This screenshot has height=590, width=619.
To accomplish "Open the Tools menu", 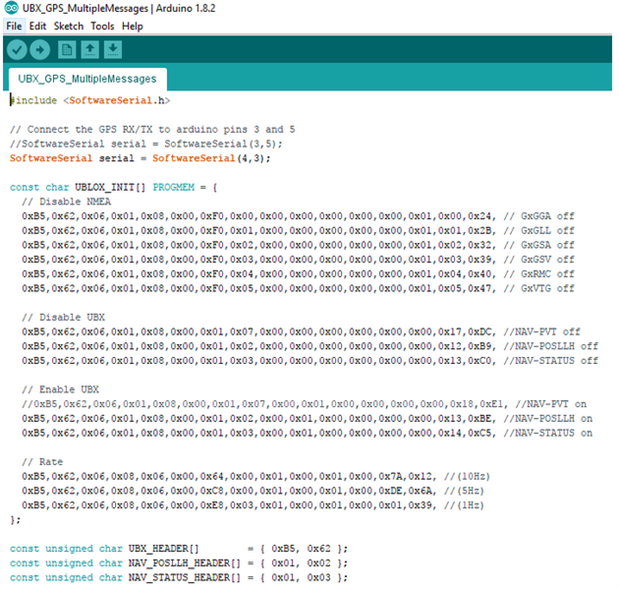I will (x=102, y=25).
